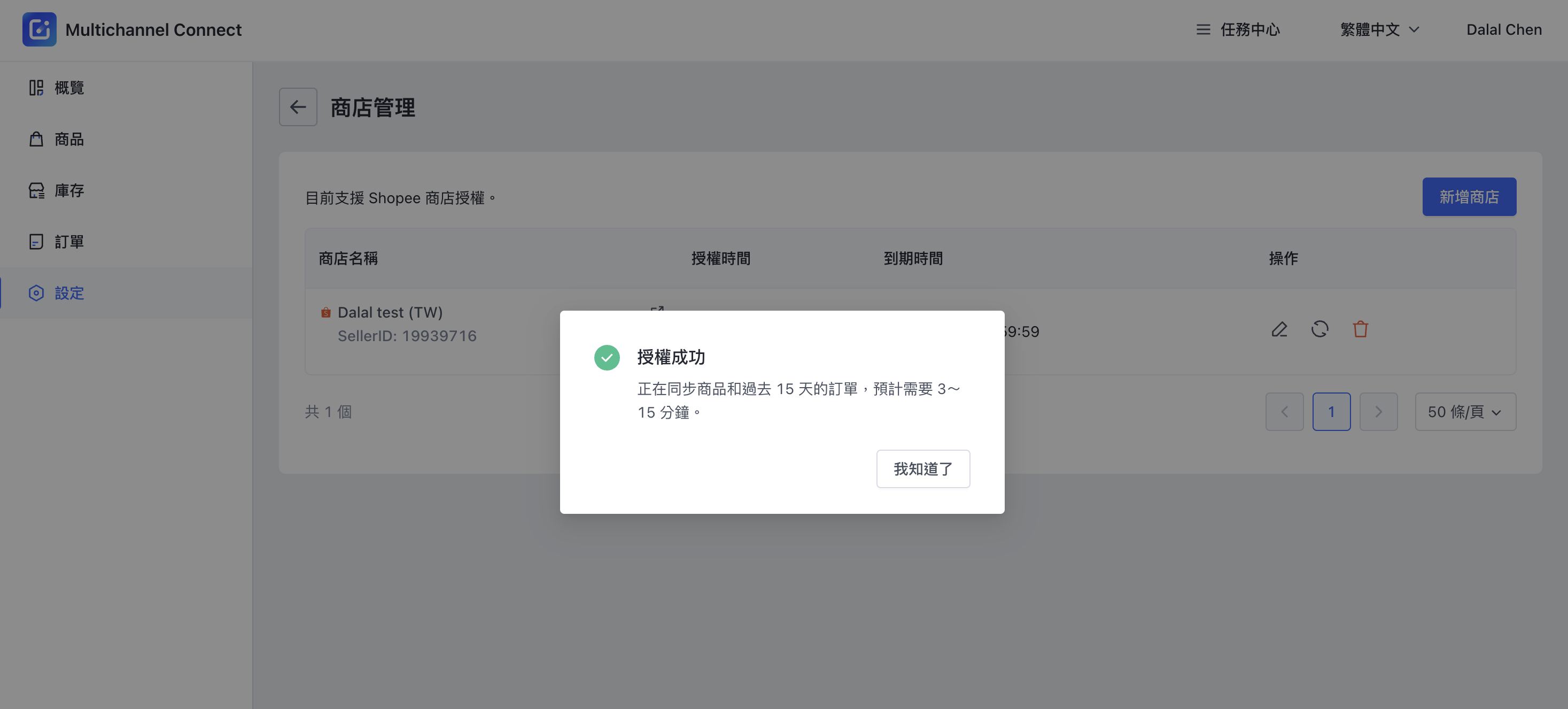Click the 到期時間 column header

(913, 259)
